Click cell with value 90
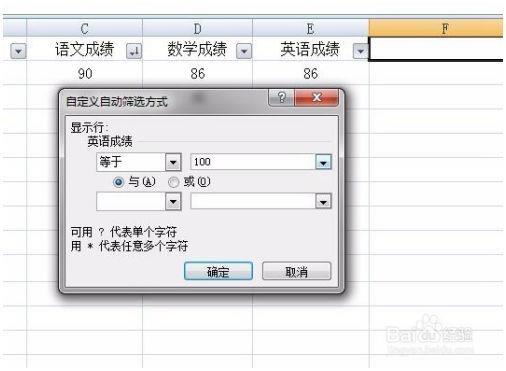The width and height of the screenshot is (506, 371). (84, 73)
